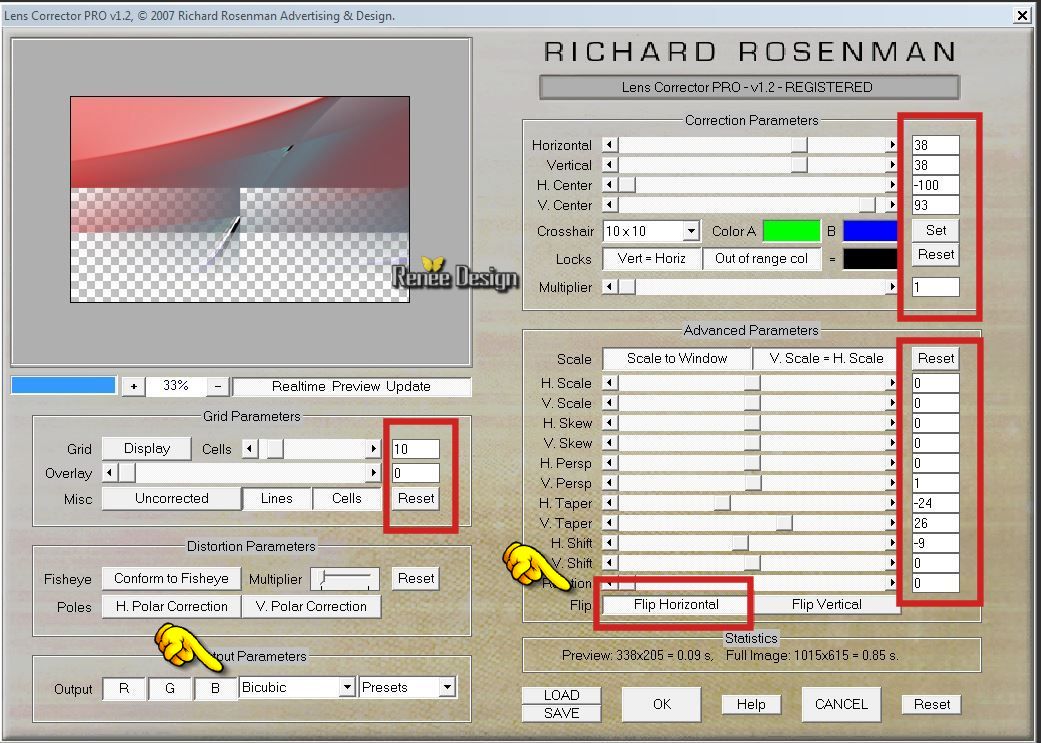Image resolution: width=1041 pixels, height=743 pixels.
Task: Open the Help button
Action: 751,704
